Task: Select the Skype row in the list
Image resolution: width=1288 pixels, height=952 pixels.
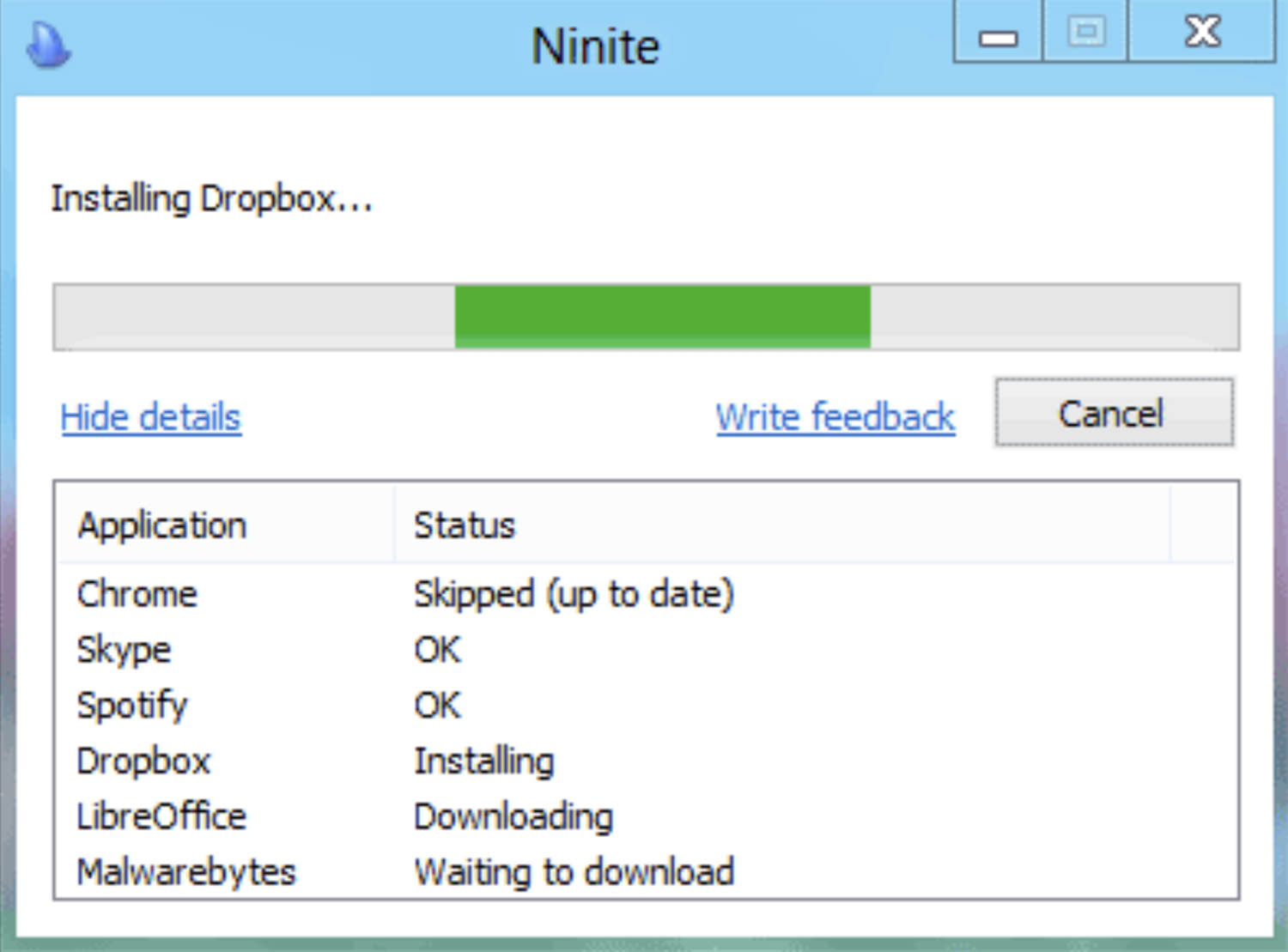Action: [x=647, y=650]
